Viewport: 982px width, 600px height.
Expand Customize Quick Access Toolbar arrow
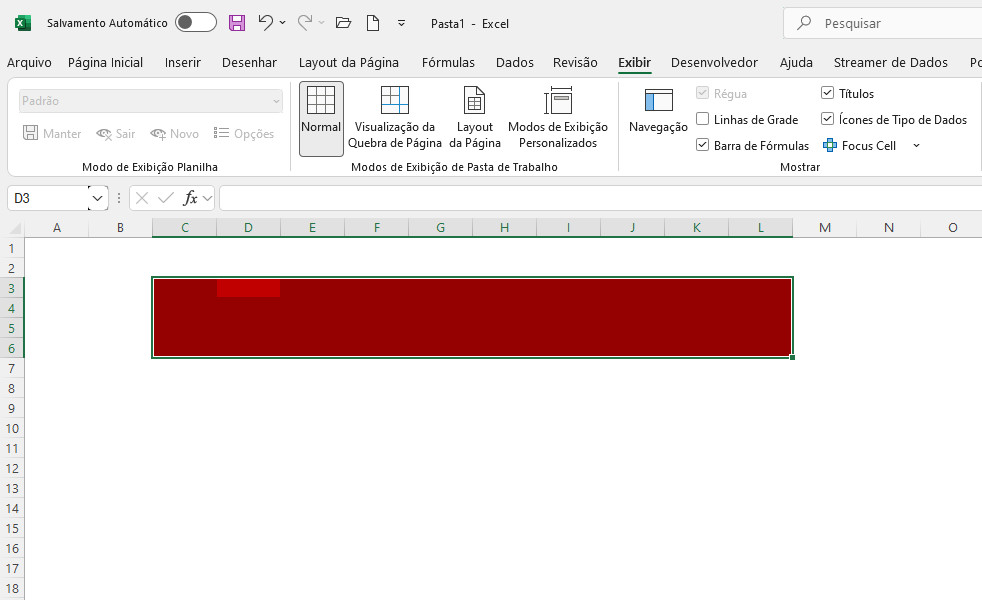402,23
